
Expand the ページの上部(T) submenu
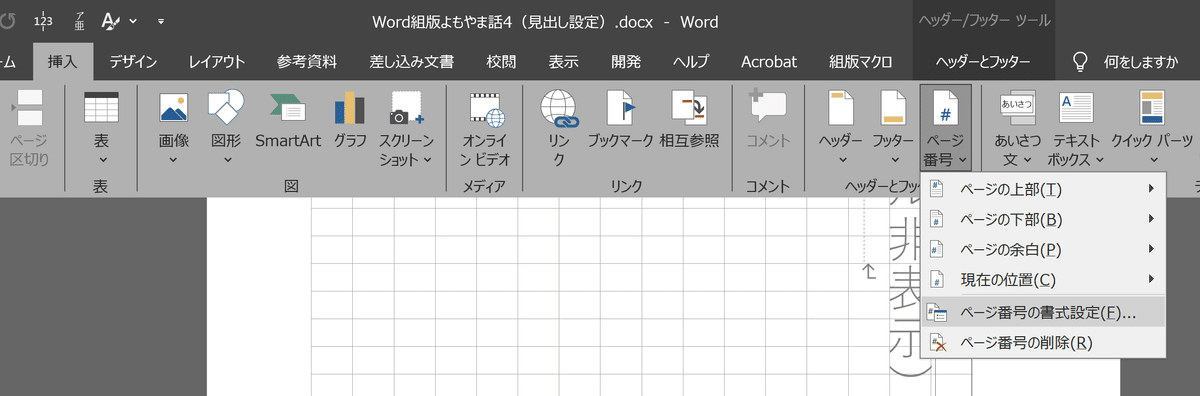(1045, 189)
